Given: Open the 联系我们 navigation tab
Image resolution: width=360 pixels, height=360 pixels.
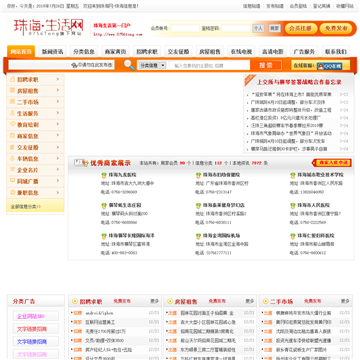Looking at the screenshot, I should click(x=336, y=51).
